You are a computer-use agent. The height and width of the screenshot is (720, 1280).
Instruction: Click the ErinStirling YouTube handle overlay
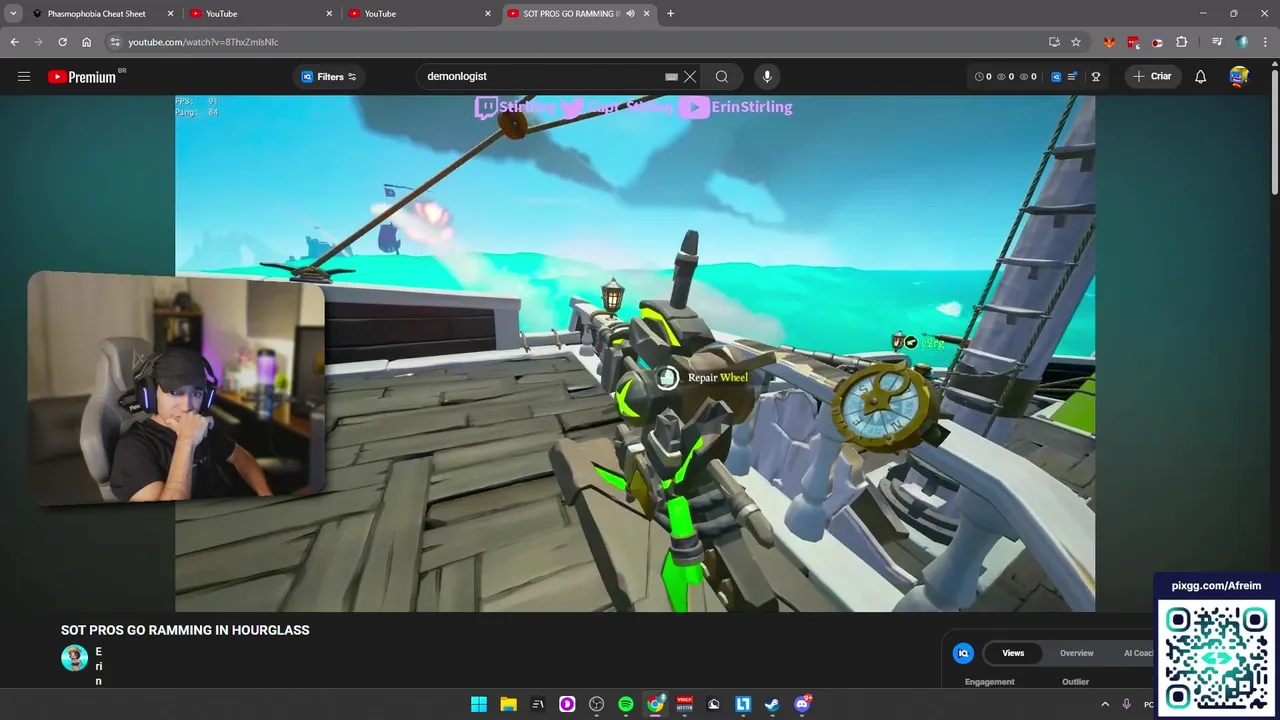coord(736,107)
